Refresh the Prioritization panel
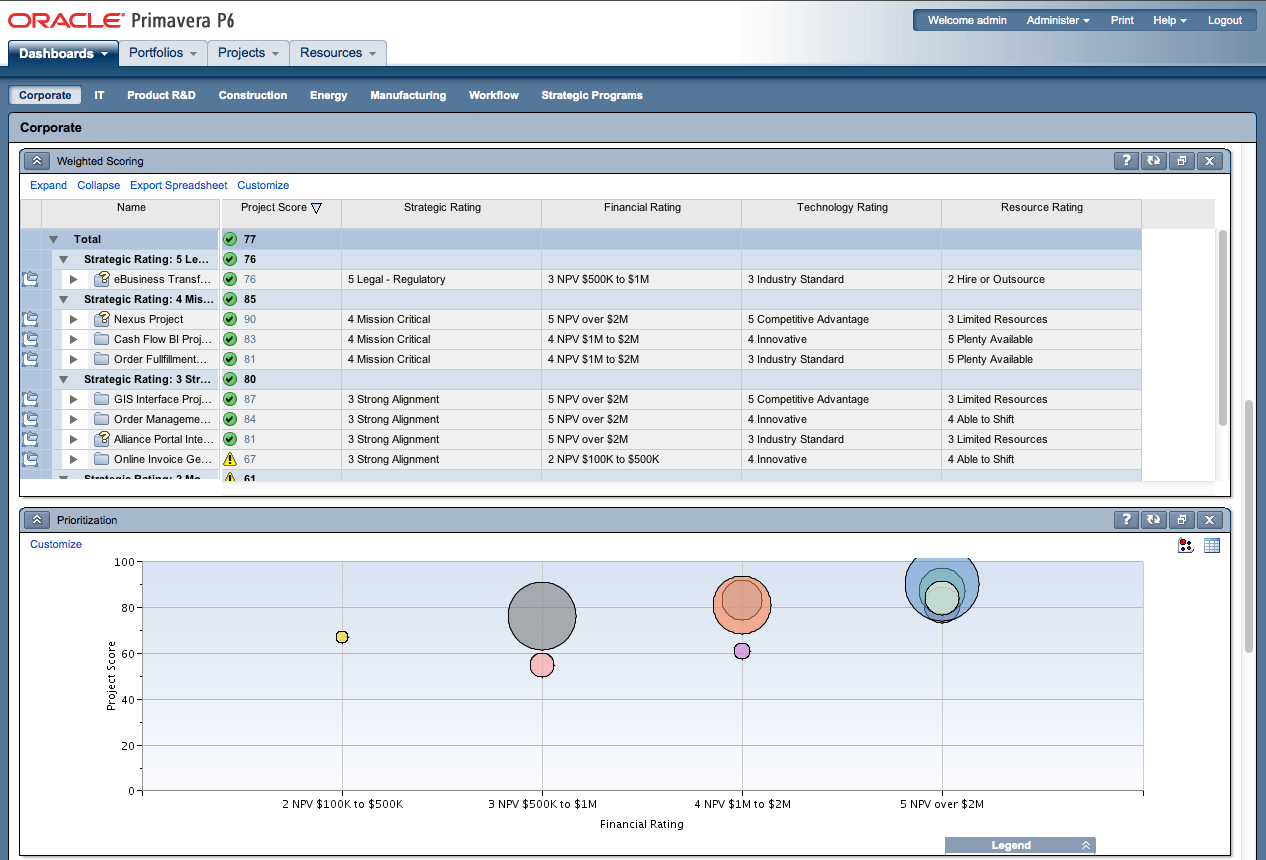The height and width of the screenshot is (860, 1266). (x=1154, y=520)
